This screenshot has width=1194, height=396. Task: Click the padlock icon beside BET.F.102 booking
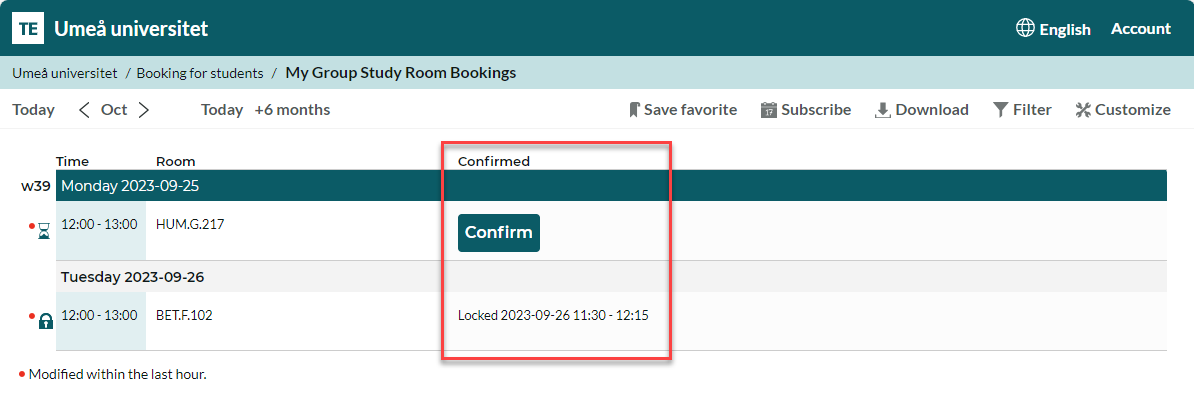pos(46,321)
